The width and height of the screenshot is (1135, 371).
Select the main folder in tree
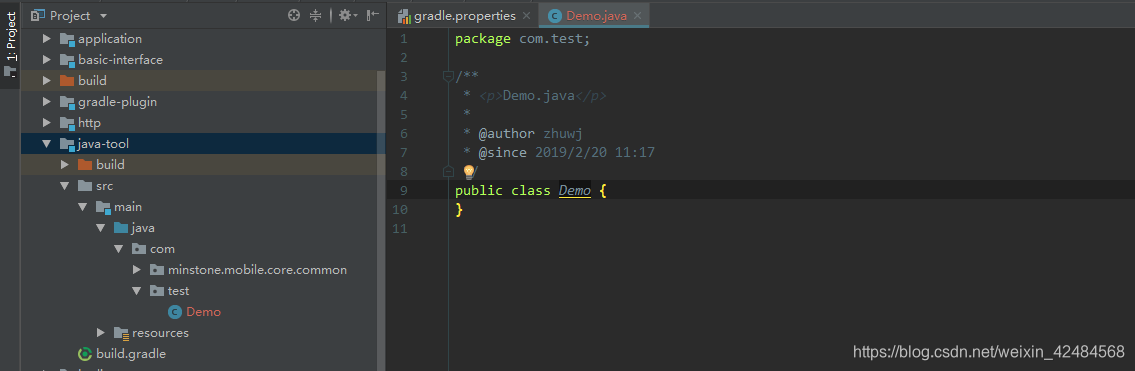(x=199, y=207)
